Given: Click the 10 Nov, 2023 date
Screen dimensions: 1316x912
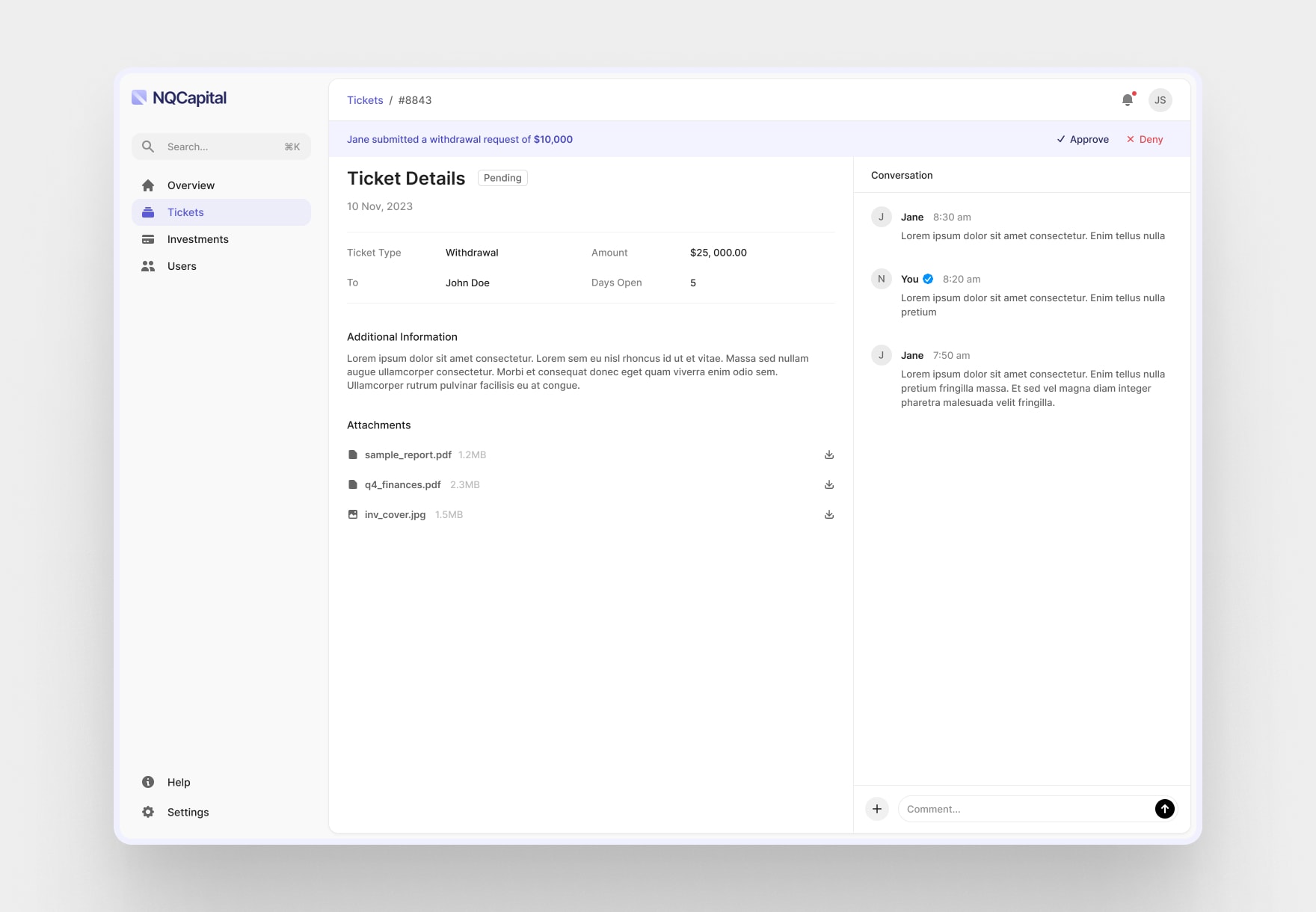Looking at the screenshot, I should pos(380,206).
